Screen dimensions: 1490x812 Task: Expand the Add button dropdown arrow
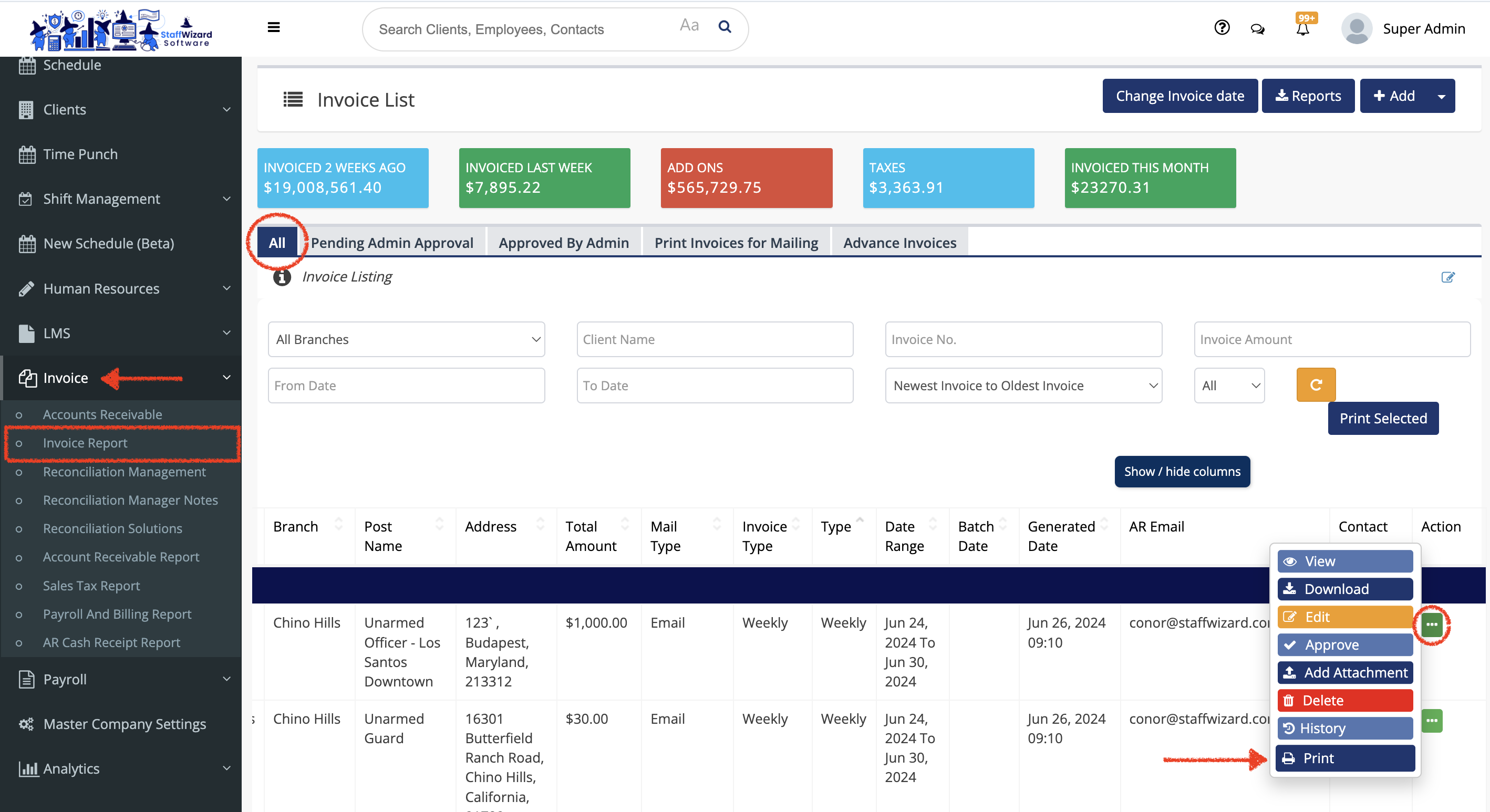(x=1442, y=96)
